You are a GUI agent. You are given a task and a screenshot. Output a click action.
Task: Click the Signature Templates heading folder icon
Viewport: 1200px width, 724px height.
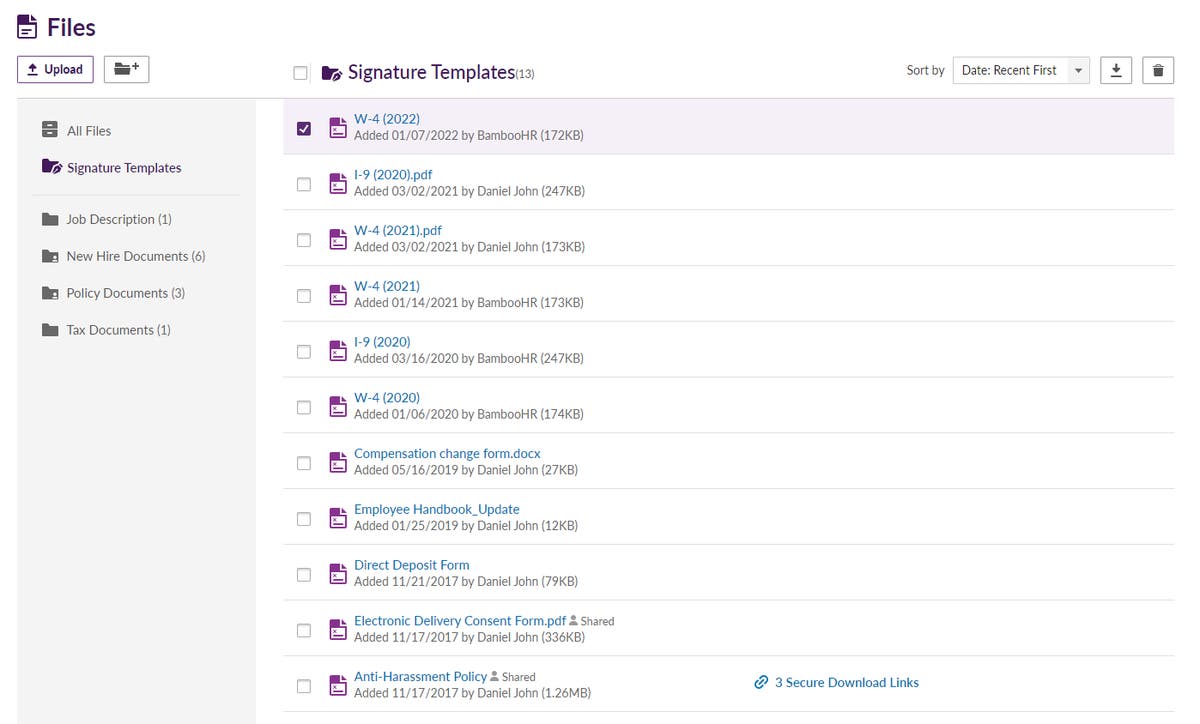coord(332,73)
